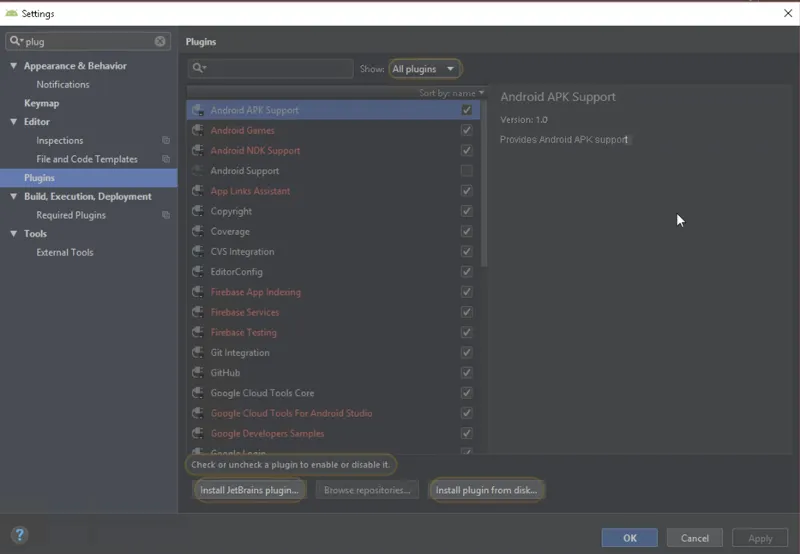This screenshot has width=800, height=554.
Task: Click the project-level icon beside Inspections
Action: point(166,140)
